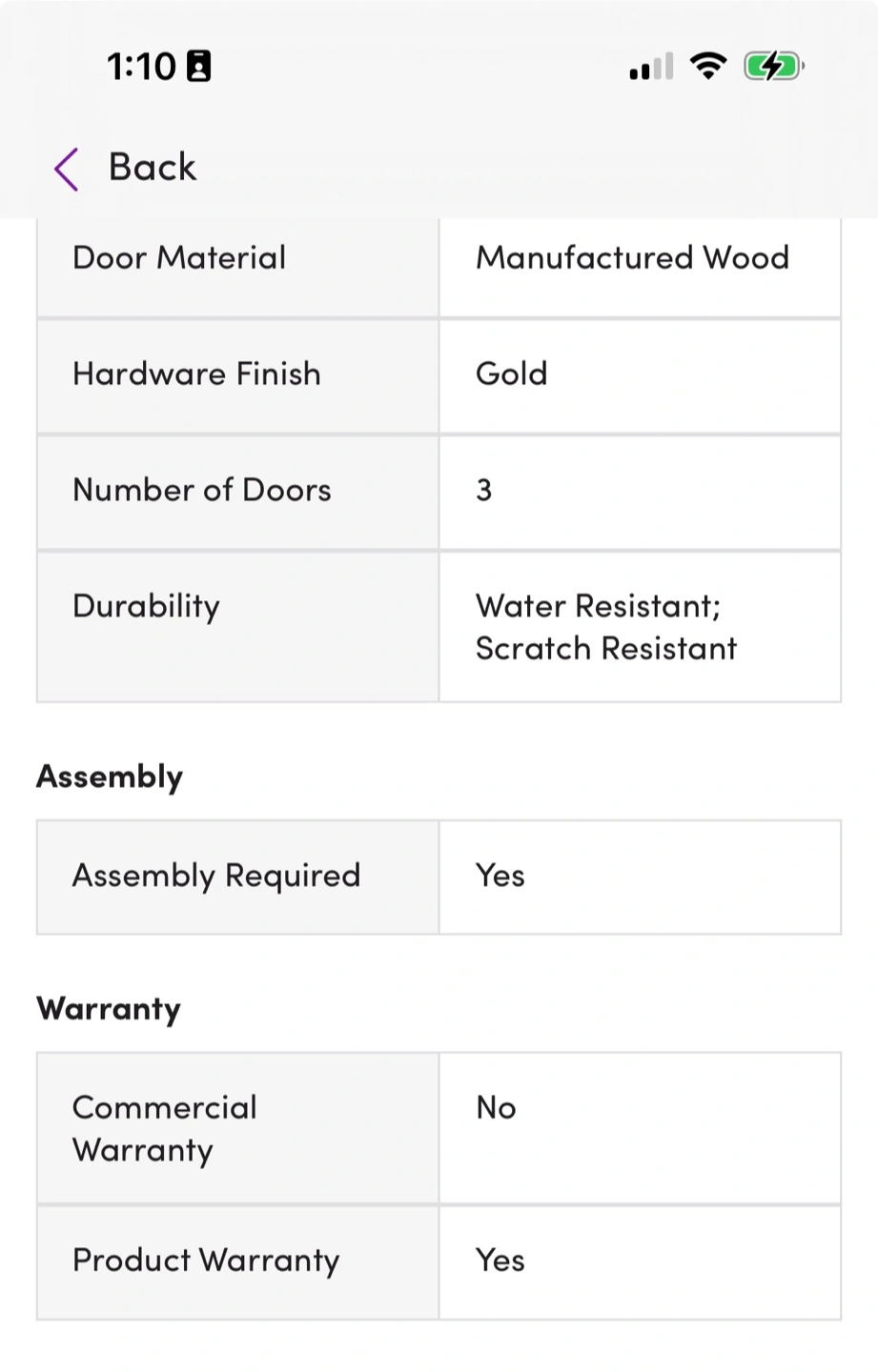Image resolution: width=878 pixels, height=1372 pixels.
Task: Select the Door Material label cell
Action: [179, 258]
